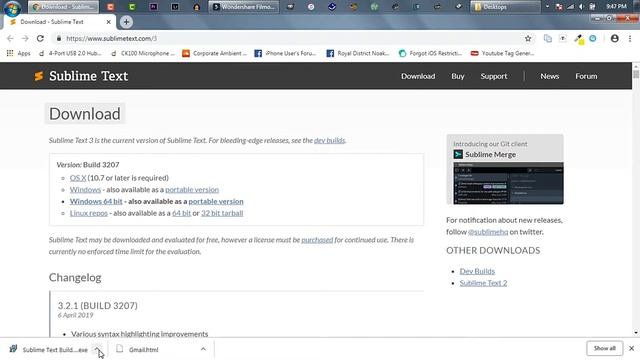Viewport: 640px width, 360px height.
Task: Click the Sublime Merge screenshot thumbnail
Action: point(508,183)
